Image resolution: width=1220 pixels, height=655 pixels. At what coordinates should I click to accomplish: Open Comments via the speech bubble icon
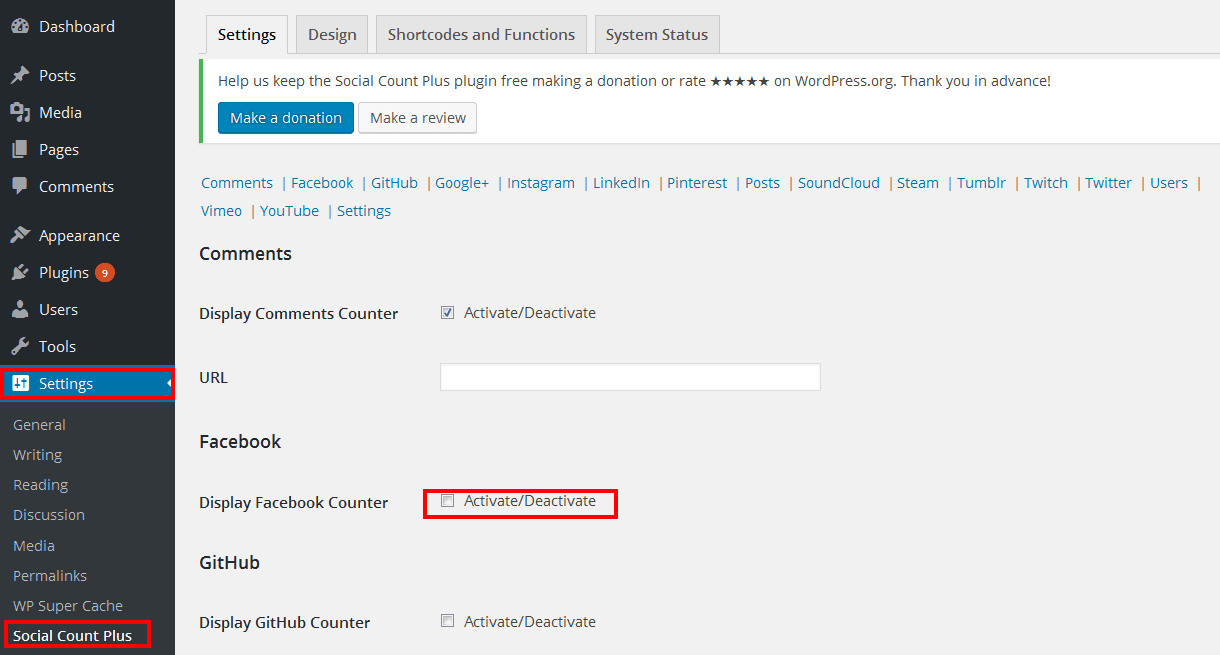22,186
